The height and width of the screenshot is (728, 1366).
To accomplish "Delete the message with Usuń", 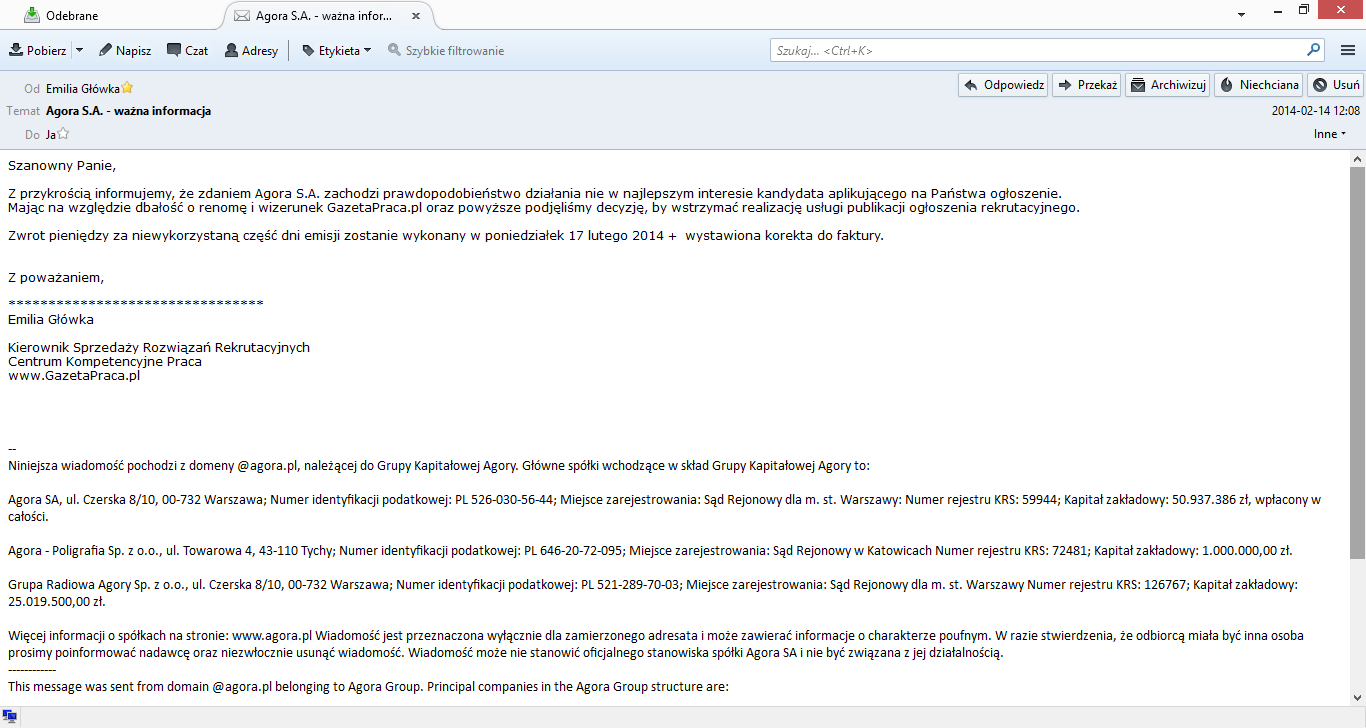I will (x=1336, y=85).
